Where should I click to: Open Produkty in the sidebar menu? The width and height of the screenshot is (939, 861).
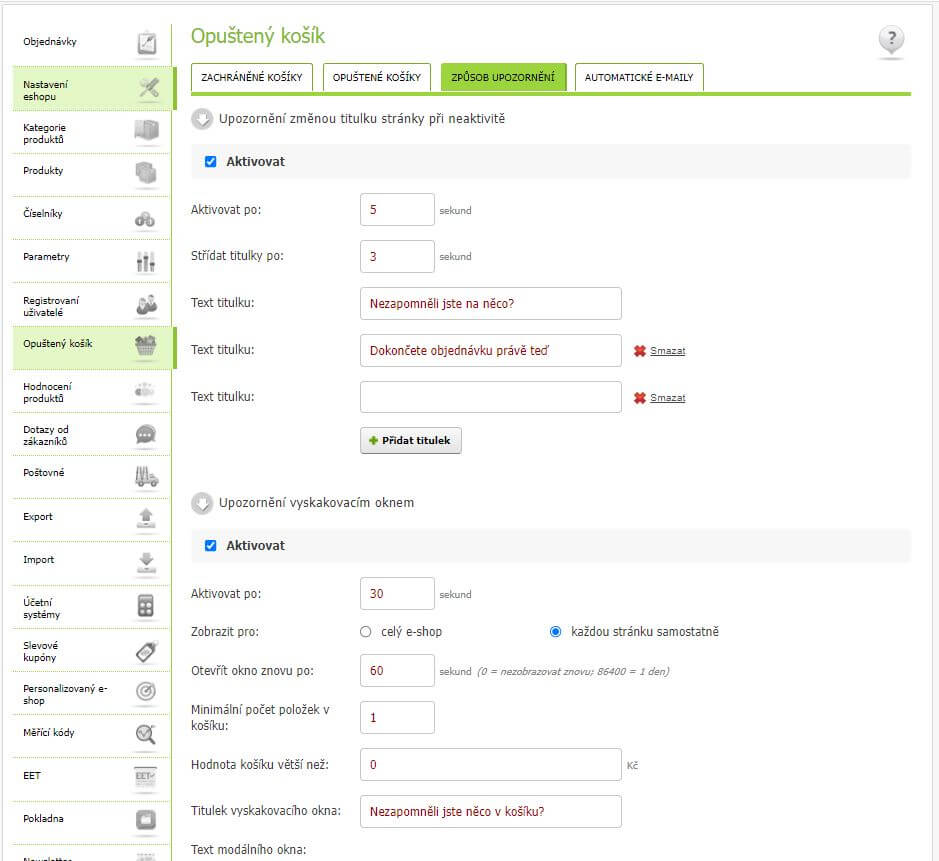tap(43, 171)
